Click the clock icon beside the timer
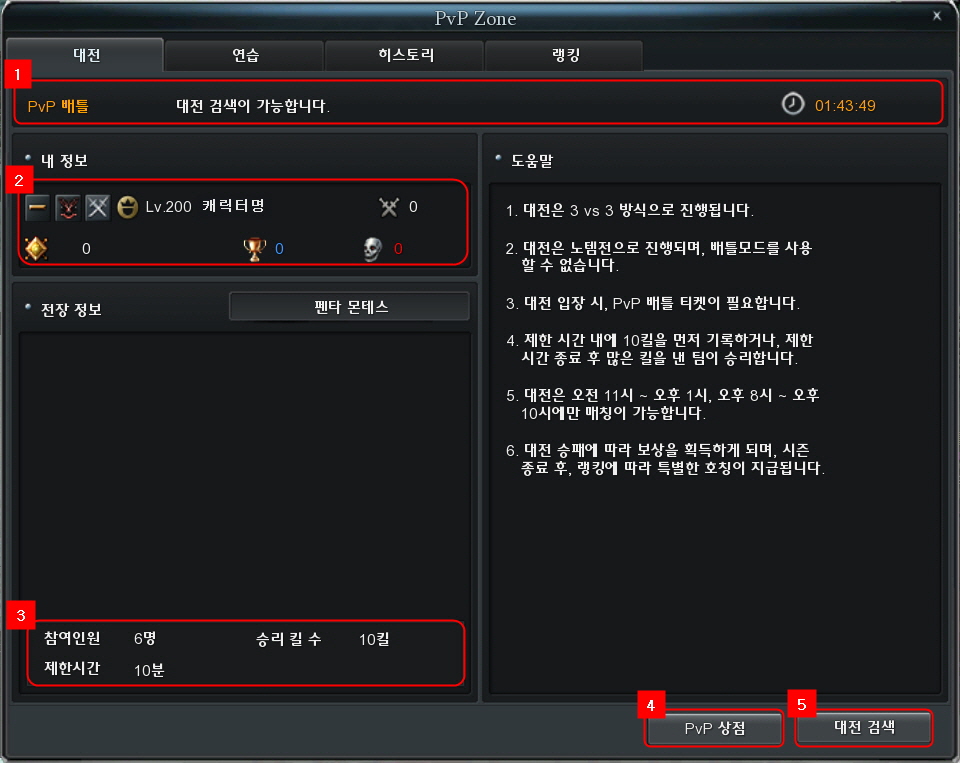The width and height of the screenshot is (960, 763). 793,103
